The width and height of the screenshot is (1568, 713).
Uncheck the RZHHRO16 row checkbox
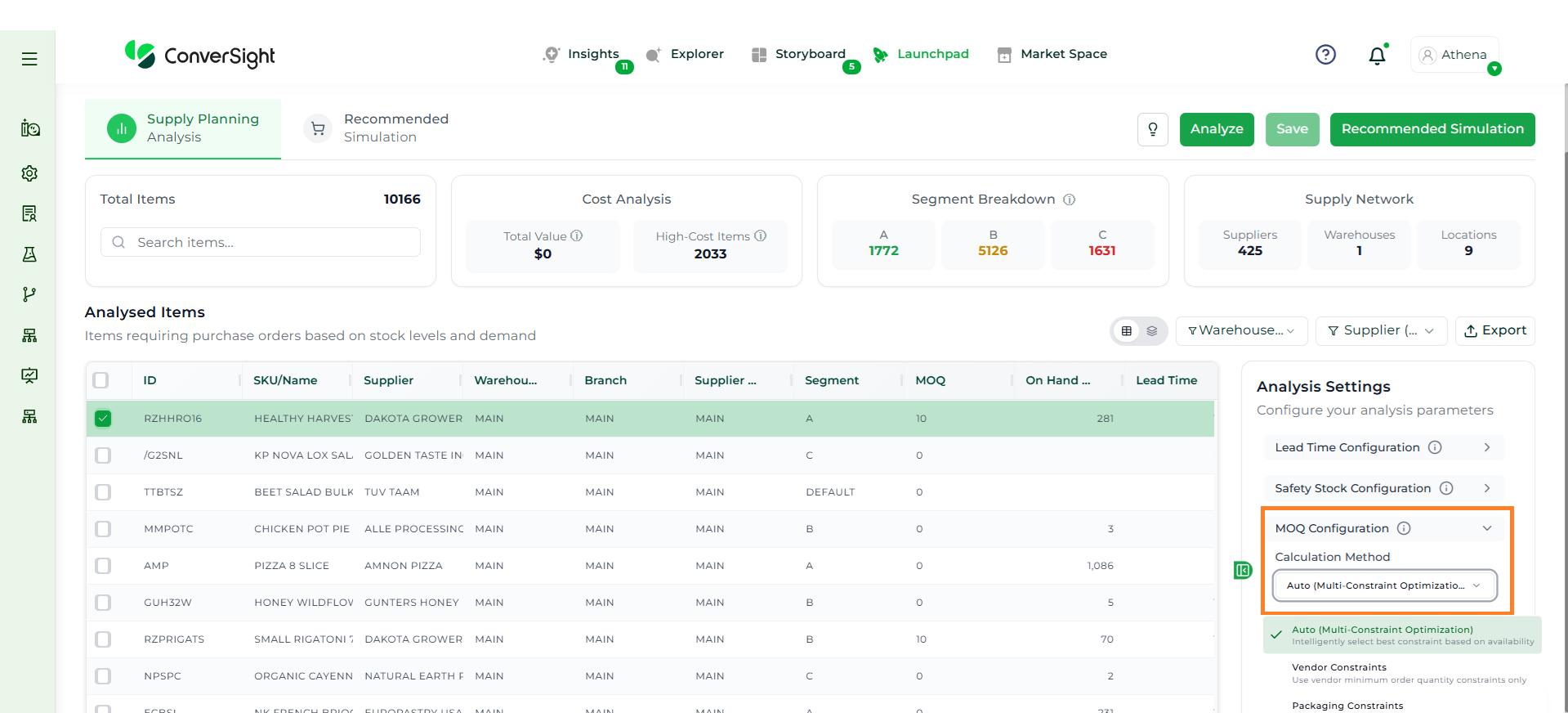103,419
